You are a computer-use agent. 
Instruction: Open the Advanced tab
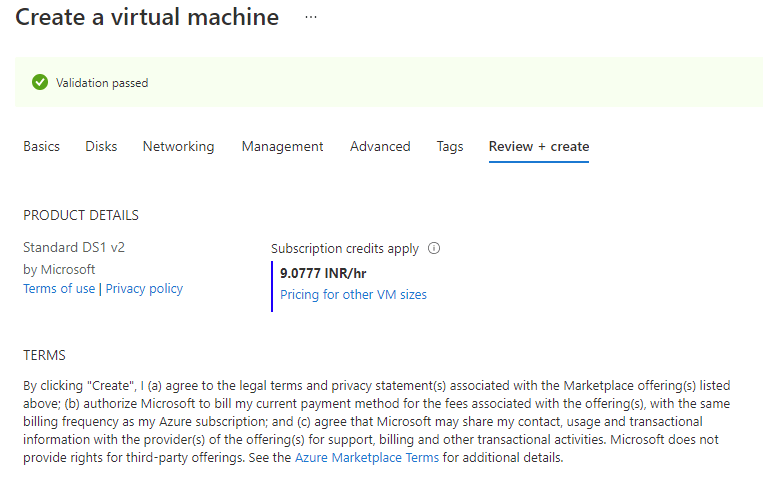[x=380, y=147]
